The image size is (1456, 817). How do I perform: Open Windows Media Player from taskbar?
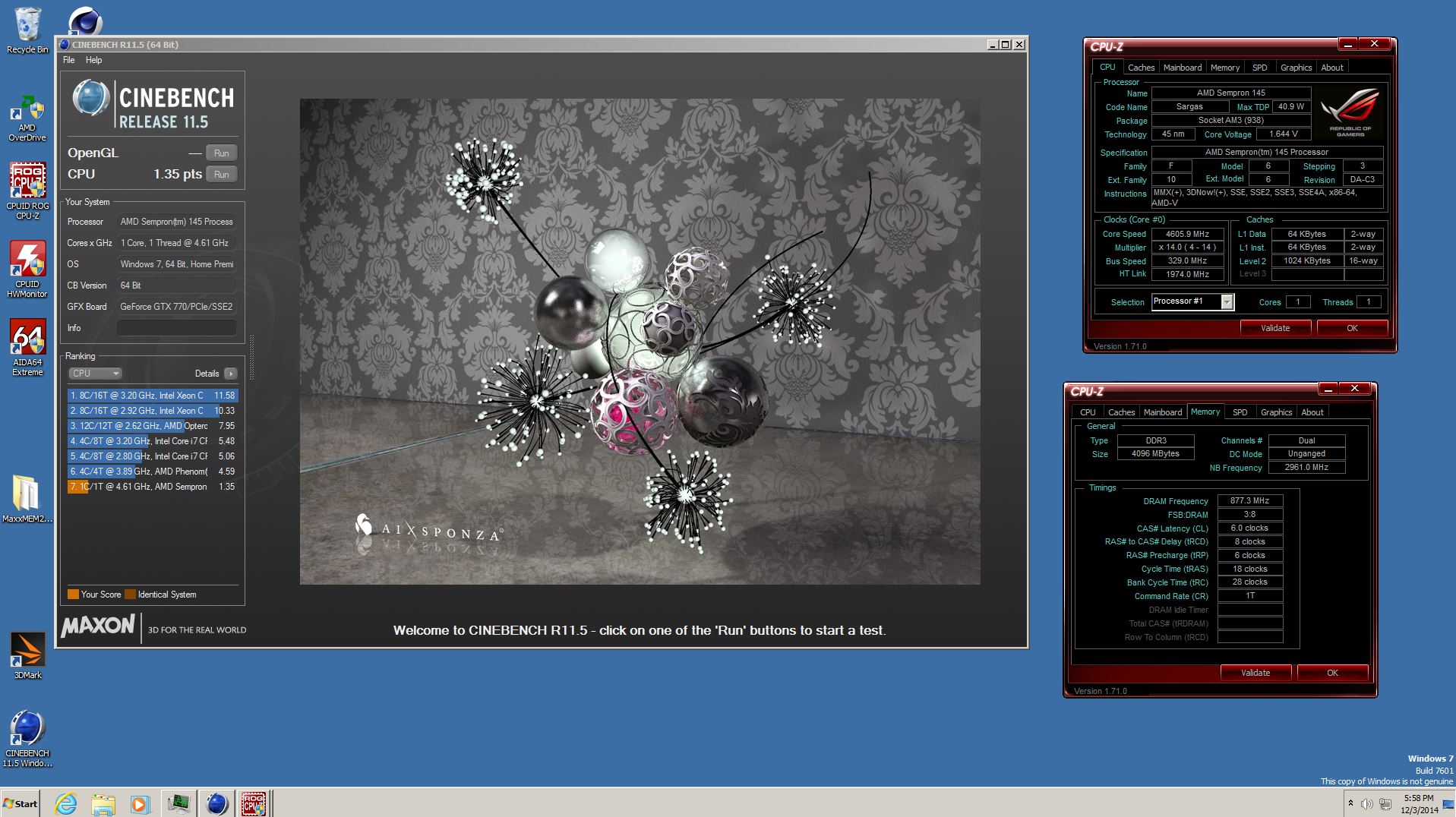pyautogui.click(x=139, y=803)
